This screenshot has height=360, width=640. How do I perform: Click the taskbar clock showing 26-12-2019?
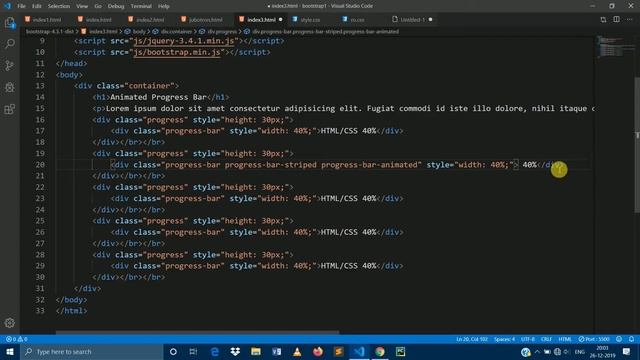click(602, 352)
